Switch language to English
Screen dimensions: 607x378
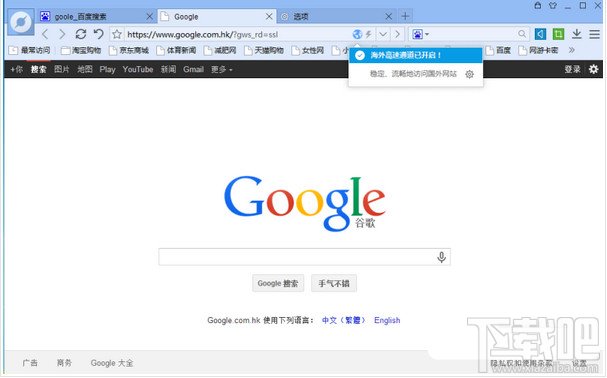387,320
